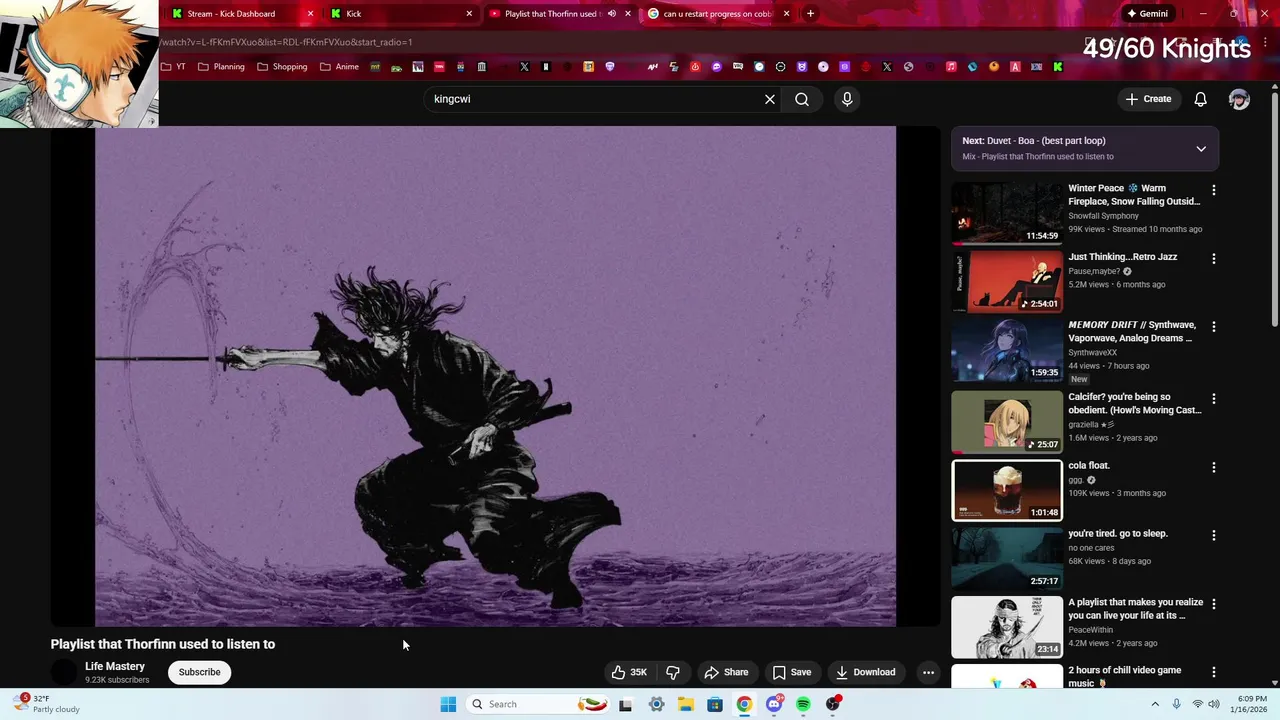Open the Planning bookmarks folder
The width and height of the screenshot is (1280, 720).
click(x=221, y=67)
